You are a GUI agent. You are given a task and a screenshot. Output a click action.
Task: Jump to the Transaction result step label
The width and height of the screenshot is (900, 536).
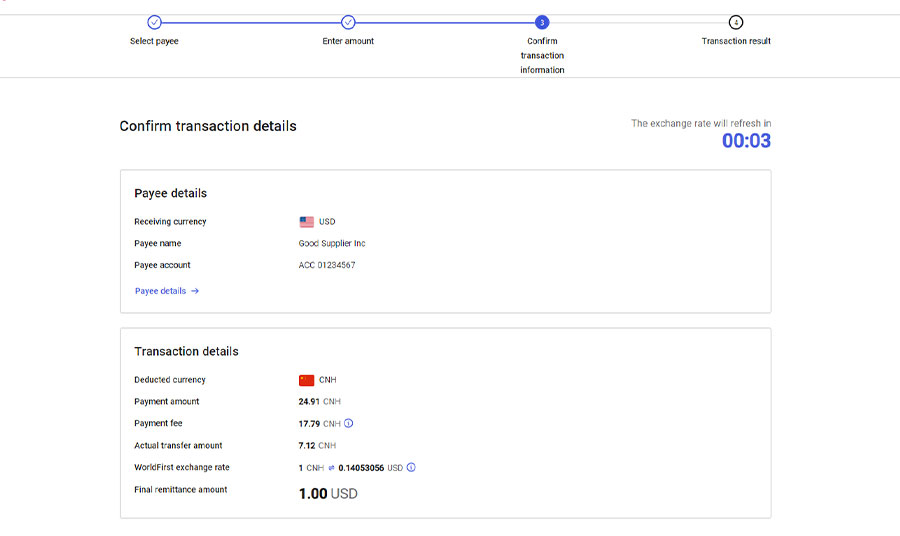[x=736, y=42]
